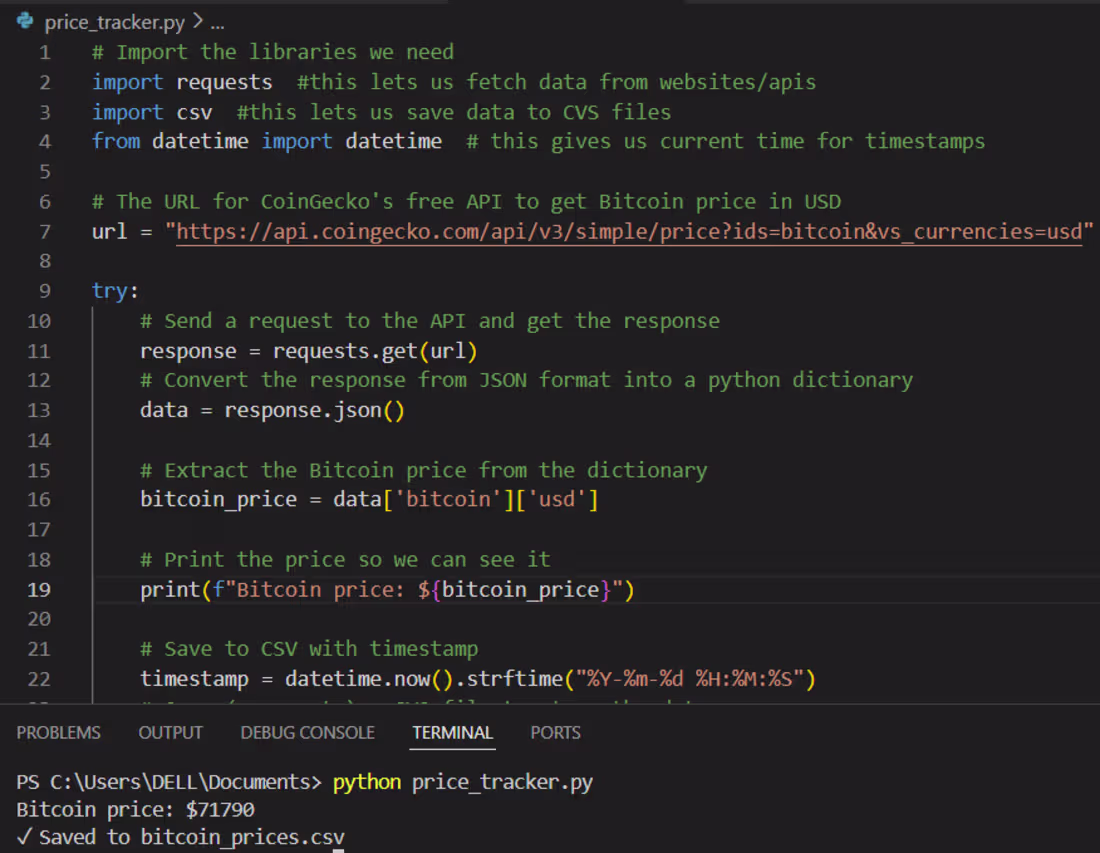This screenshot has height=853, width=1100.
Task: Switch to the PROBLEMS panel tab
Action: pyautogui.click(x=59, y=732)
